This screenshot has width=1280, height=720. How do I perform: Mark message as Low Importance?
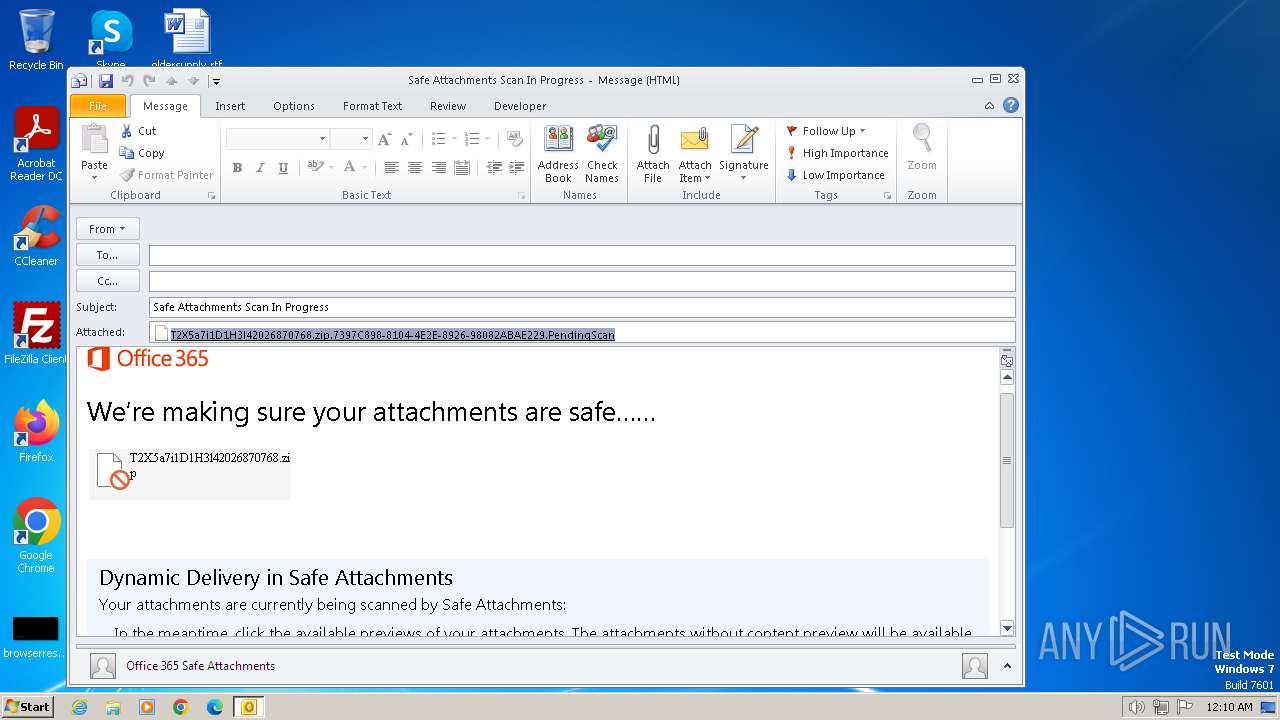click(x=835, y=175)
